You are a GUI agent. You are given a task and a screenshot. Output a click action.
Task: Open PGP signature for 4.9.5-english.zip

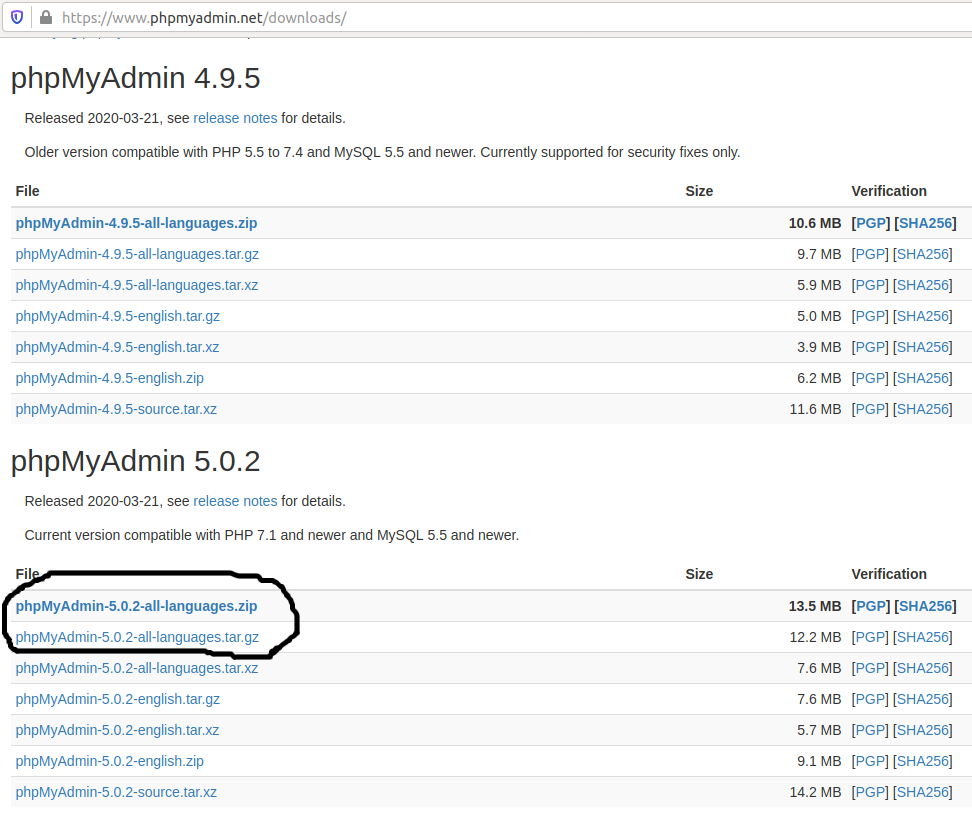870,378
